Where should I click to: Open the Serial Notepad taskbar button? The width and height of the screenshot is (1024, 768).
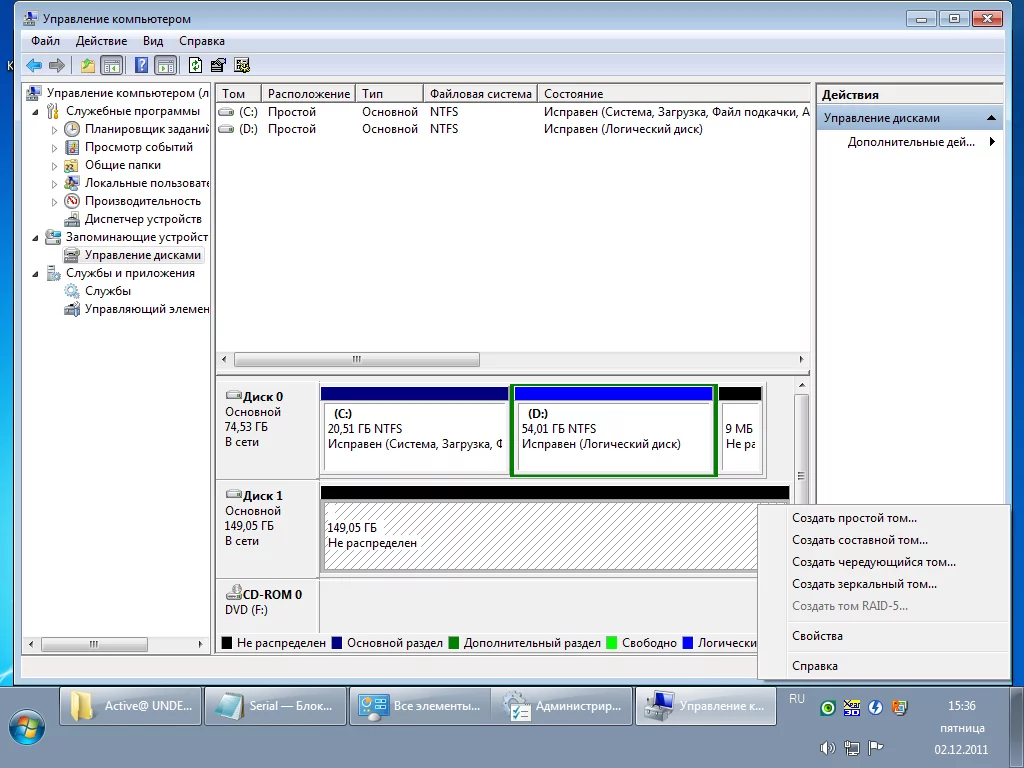(x=275, y=706)
